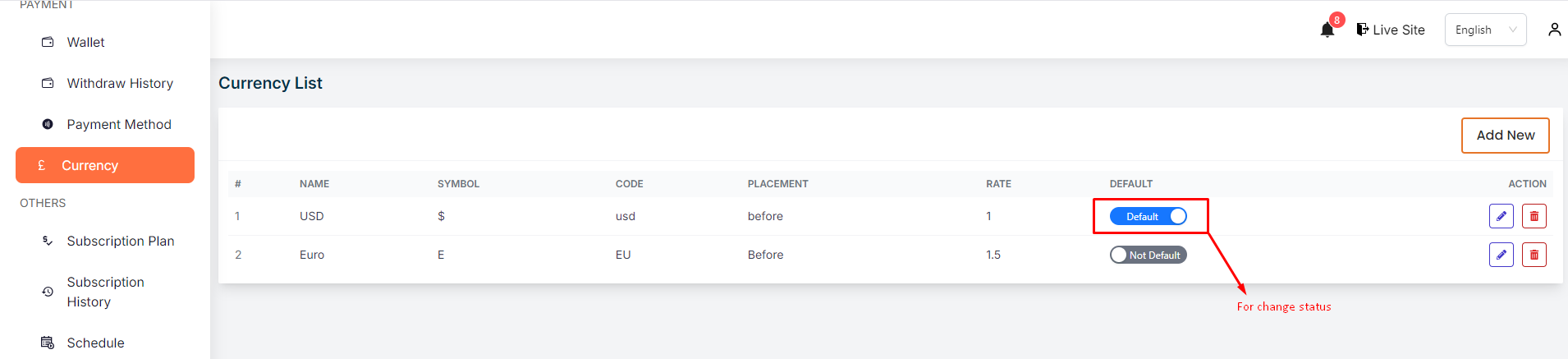
Task: Enable the Euro Not Default switch
Action: click(1148, 255)
